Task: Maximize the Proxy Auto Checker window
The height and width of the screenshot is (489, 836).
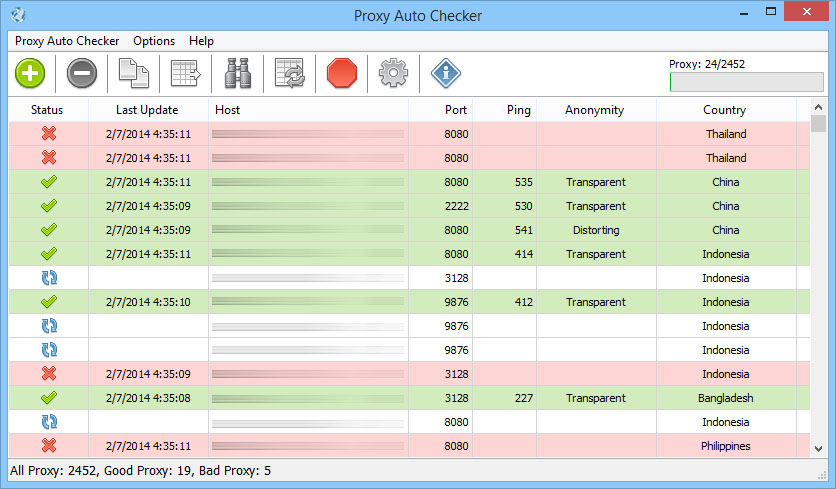Action: [771, 12]
